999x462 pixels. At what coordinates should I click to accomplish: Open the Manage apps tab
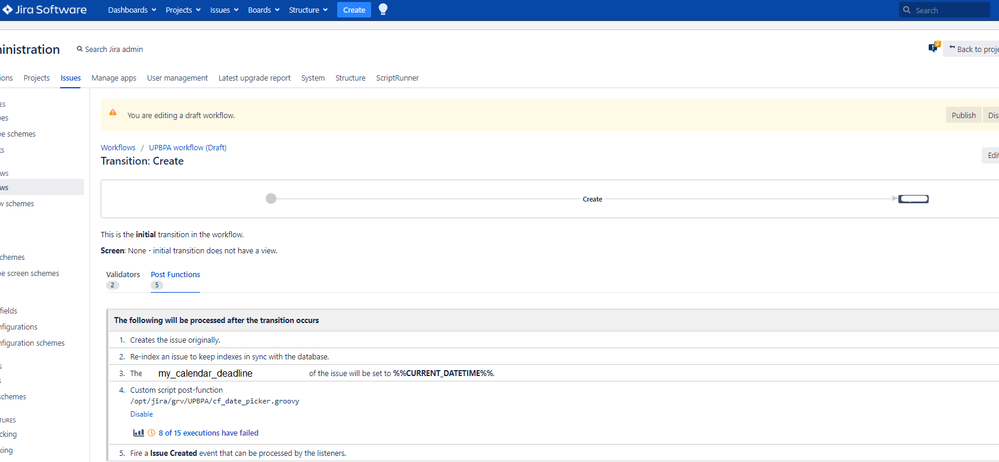(x=113, y=78)
